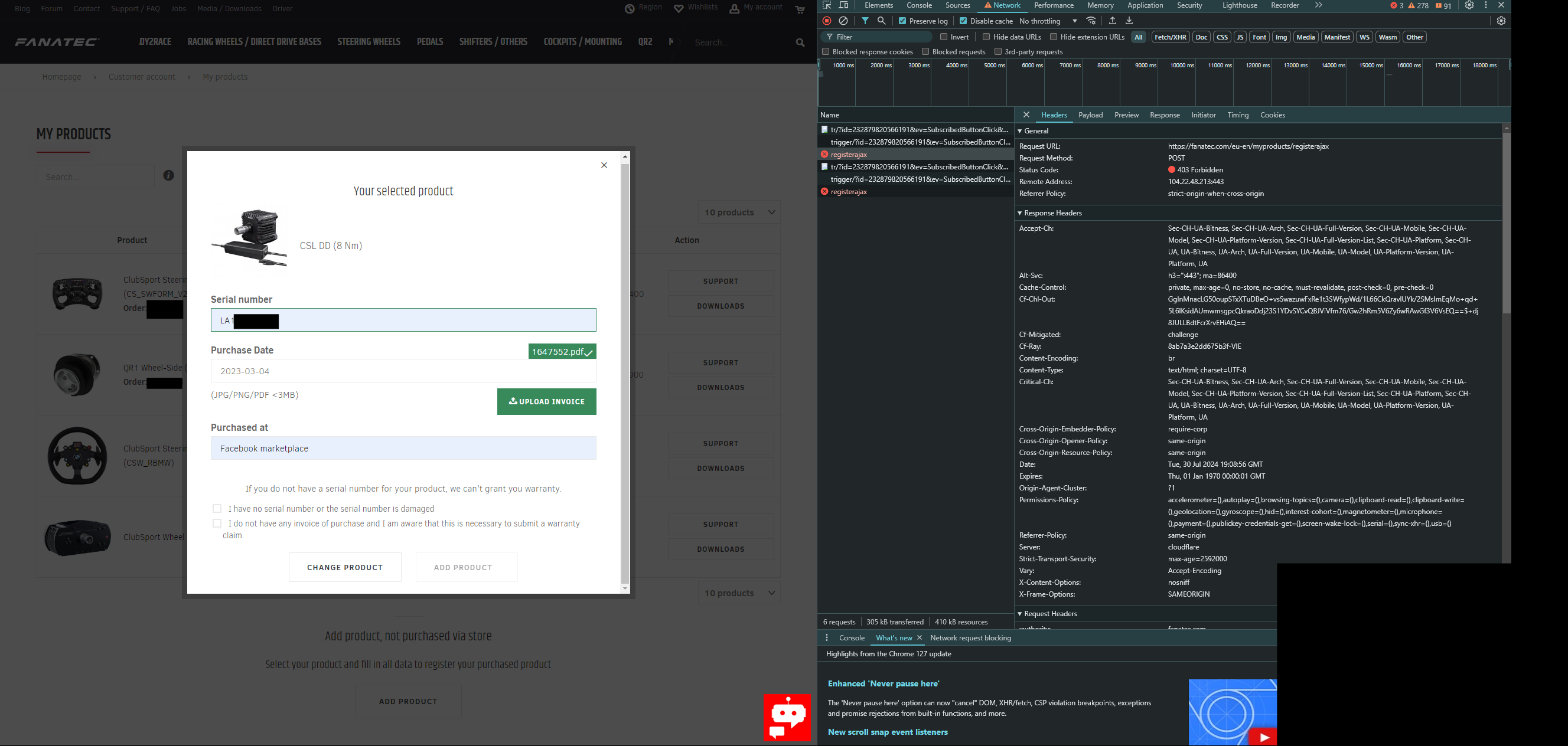This screenshot has width=1568, height=746.
Task: Click the UPLOAD INVOICE button
Action: [547, 401]
